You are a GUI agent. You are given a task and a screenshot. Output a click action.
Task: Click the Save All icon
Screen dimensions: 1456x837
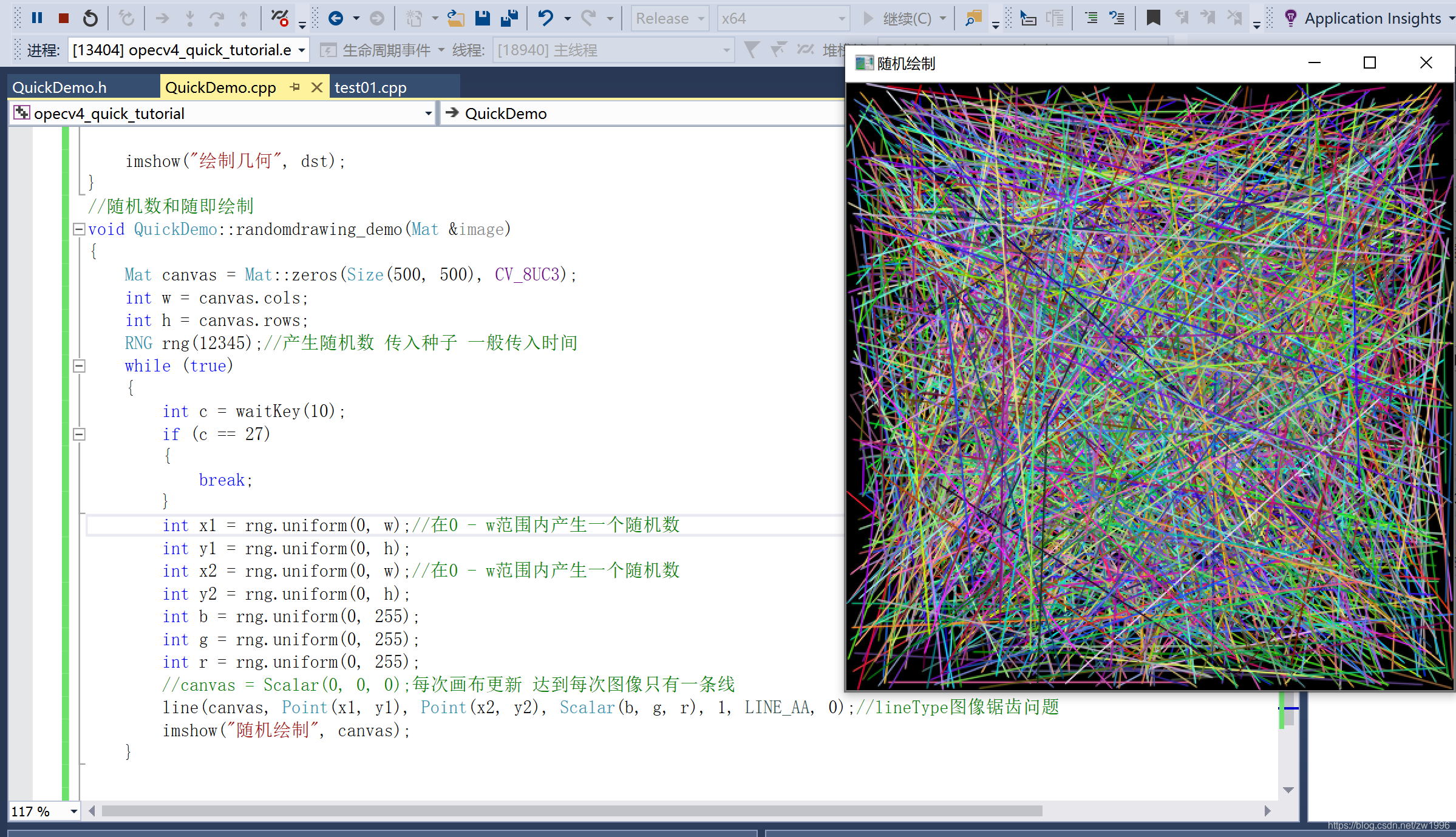pos(509,18)
